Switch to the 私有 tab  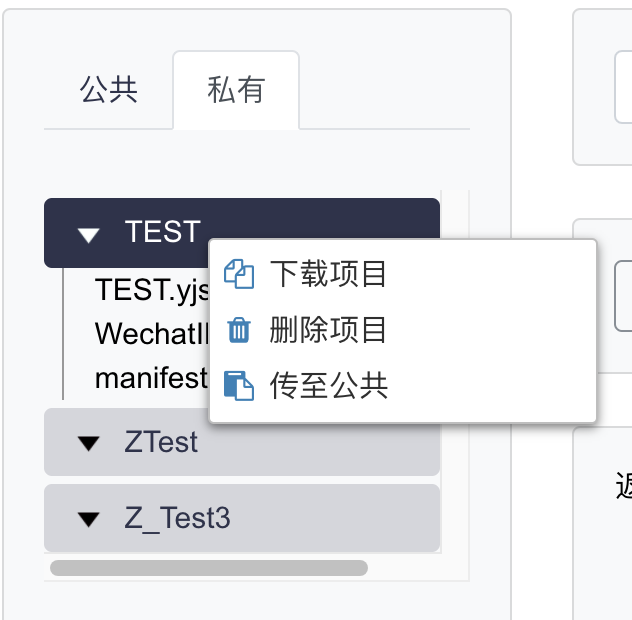click(236, 90)
